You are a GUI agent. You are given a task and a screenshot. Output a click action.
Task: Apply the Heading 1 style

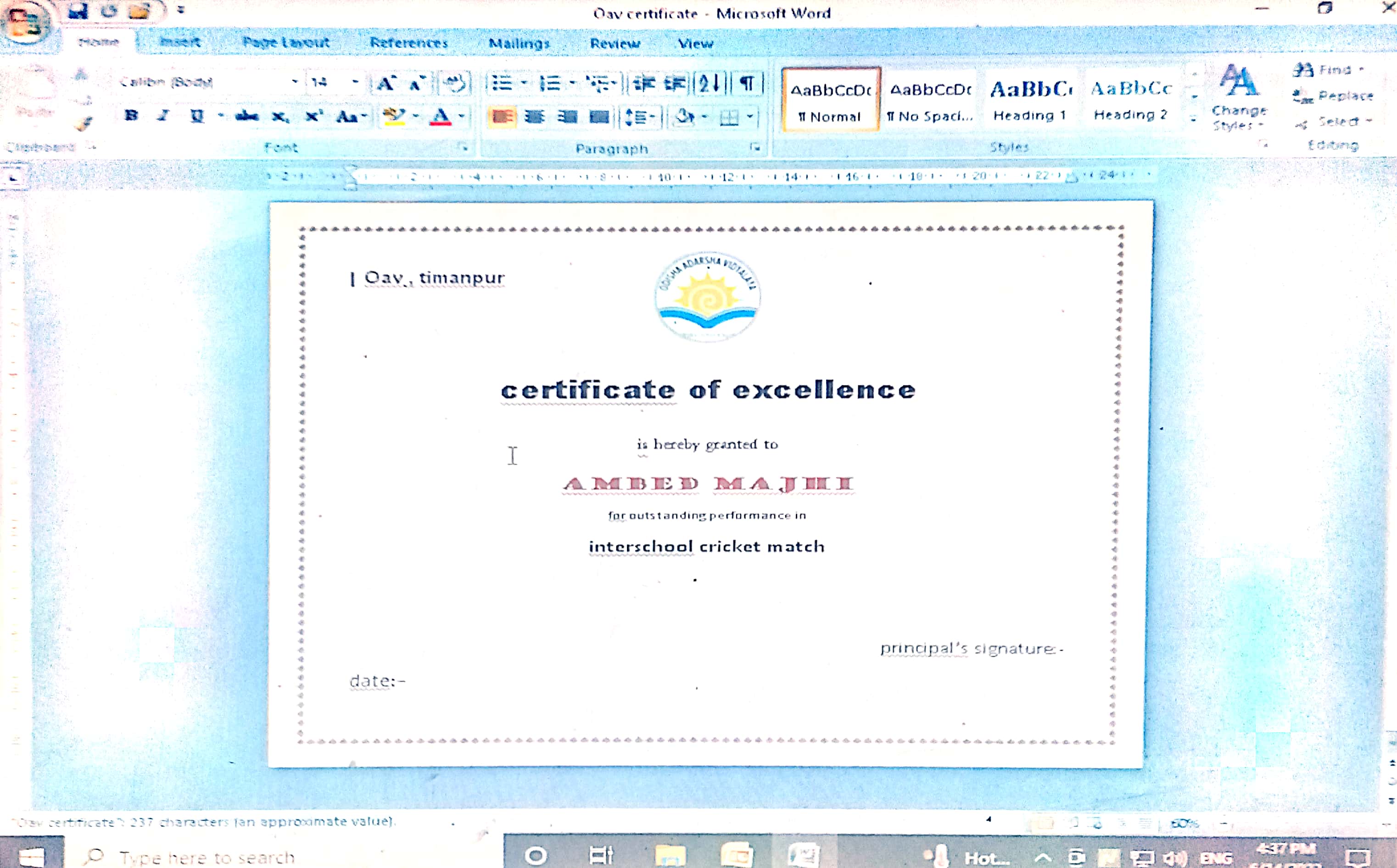point(1030,100)
